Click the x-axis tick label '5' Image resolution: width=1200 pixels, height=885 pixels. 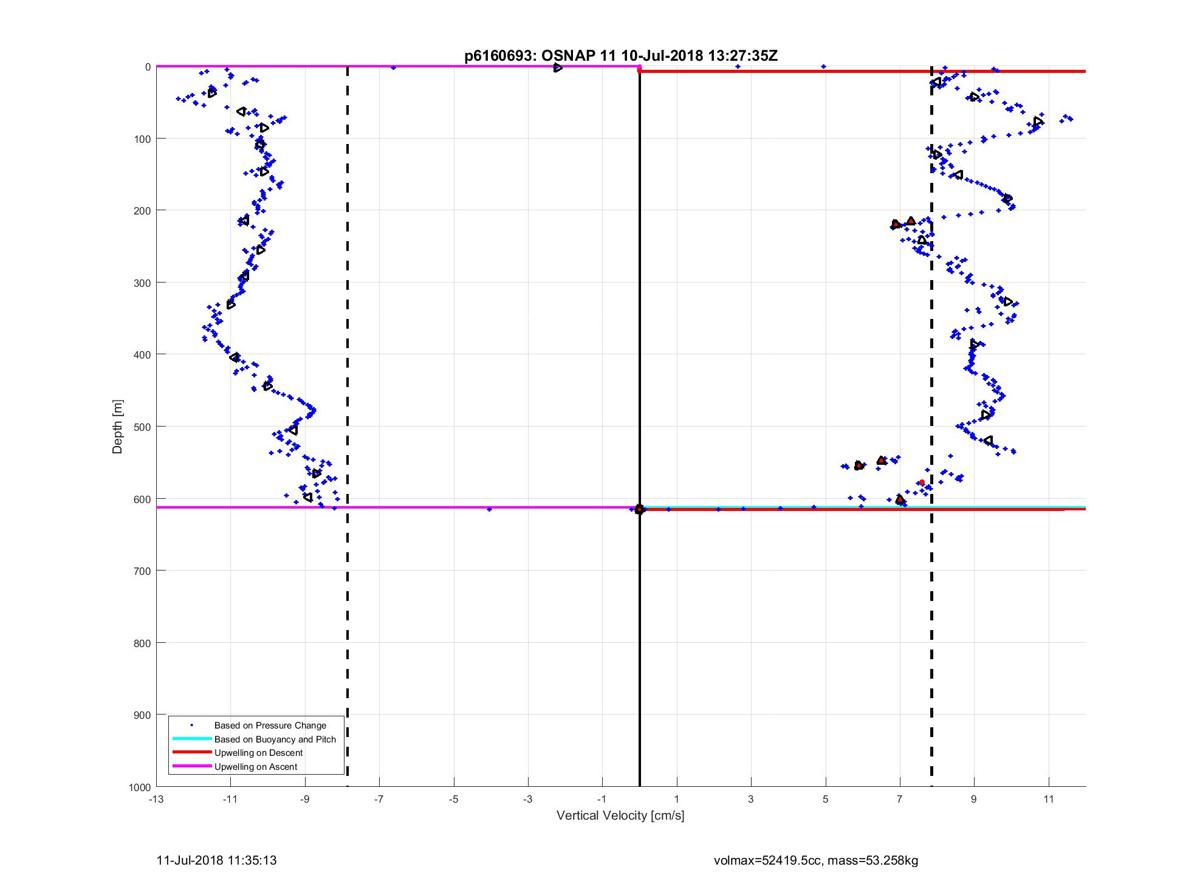point(825,800)
